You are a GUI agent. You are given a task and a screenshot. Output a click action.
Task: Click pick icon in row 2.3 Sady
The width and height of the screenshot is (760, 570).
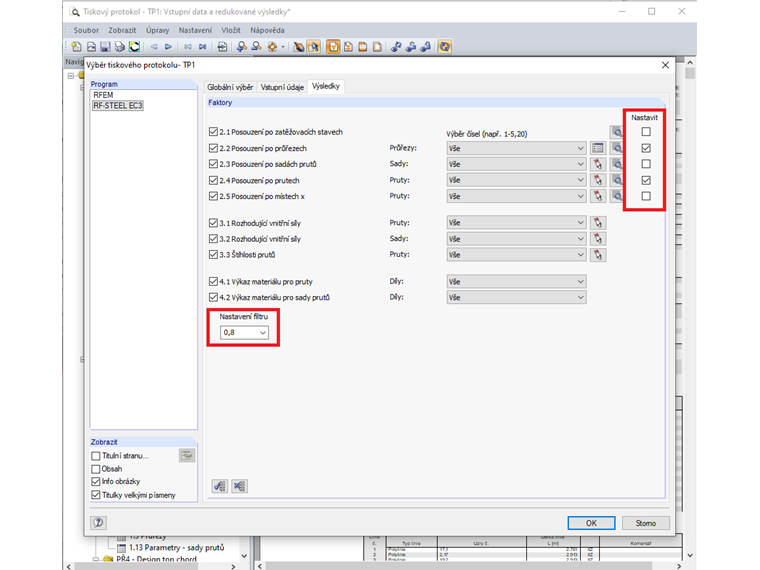pyautogui.click(x=598, y=164)
